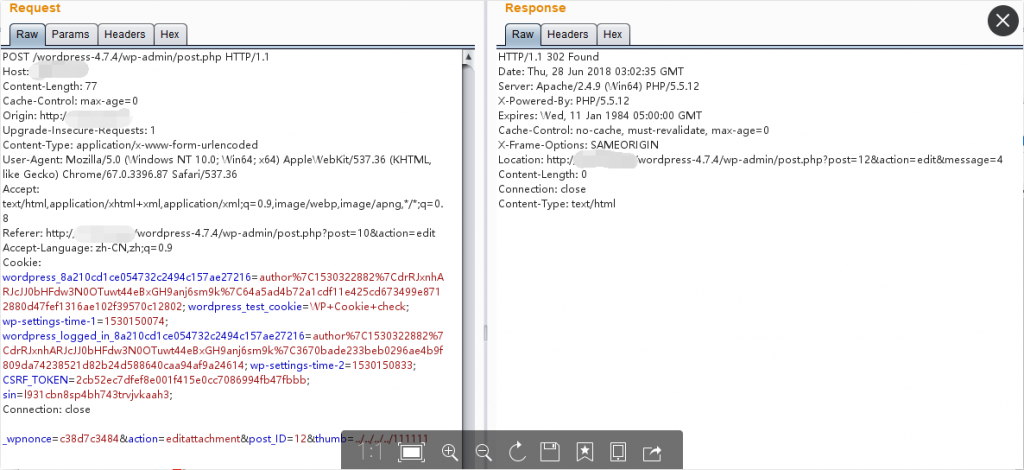The width and height of the screenshot is (1024, 470).
Task: Close the image viewer overlay
Action: click(x=1003, y=21)
